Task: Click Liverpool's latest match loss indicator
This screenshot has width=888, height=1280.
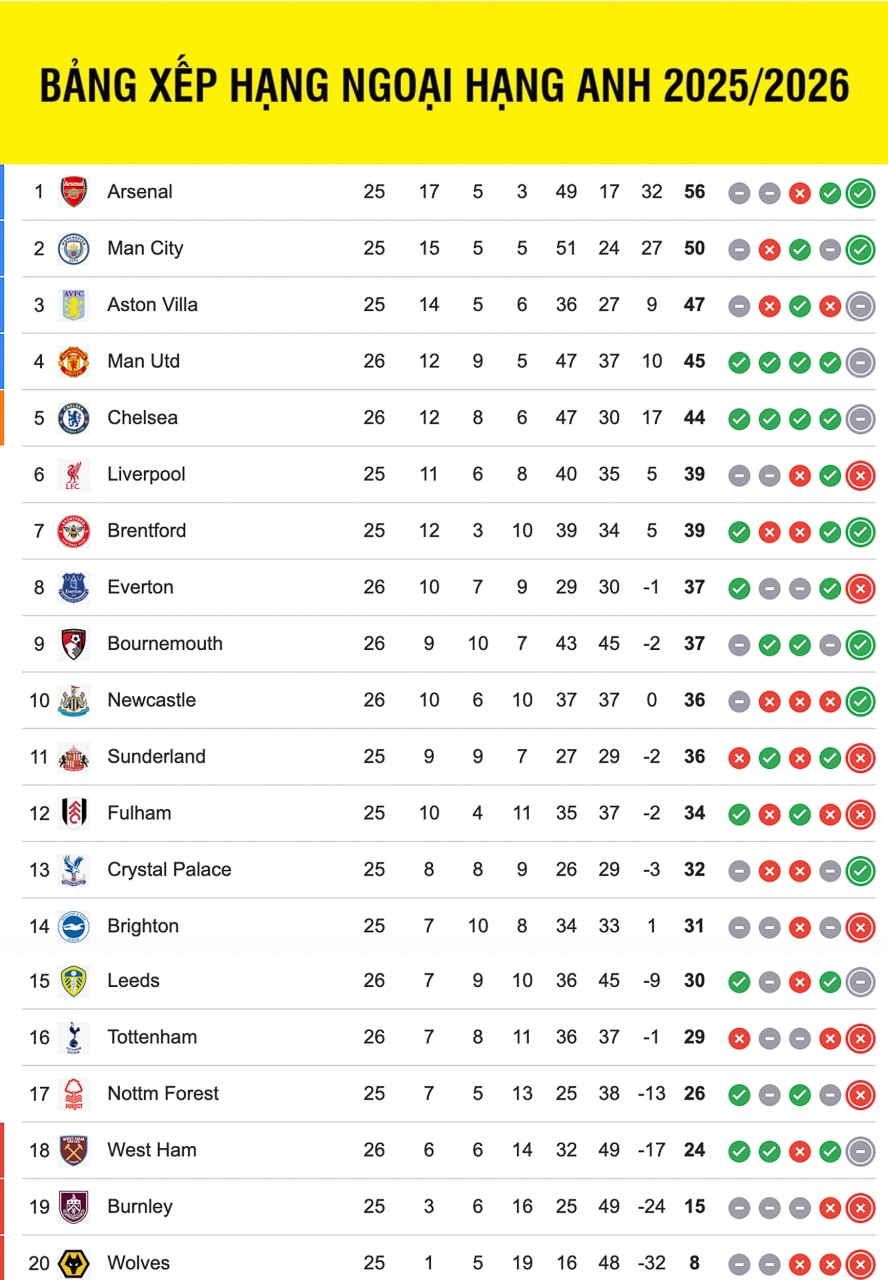Action: coord(860,475)
